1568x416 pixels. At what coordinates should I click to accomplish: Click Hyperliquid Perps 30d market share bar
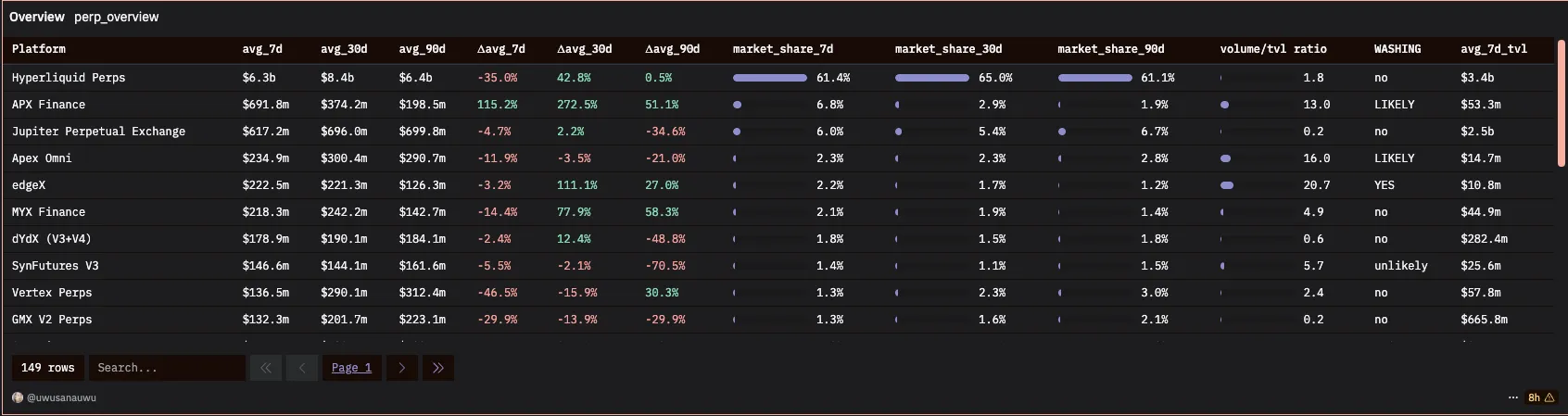(x=932, y=78)
